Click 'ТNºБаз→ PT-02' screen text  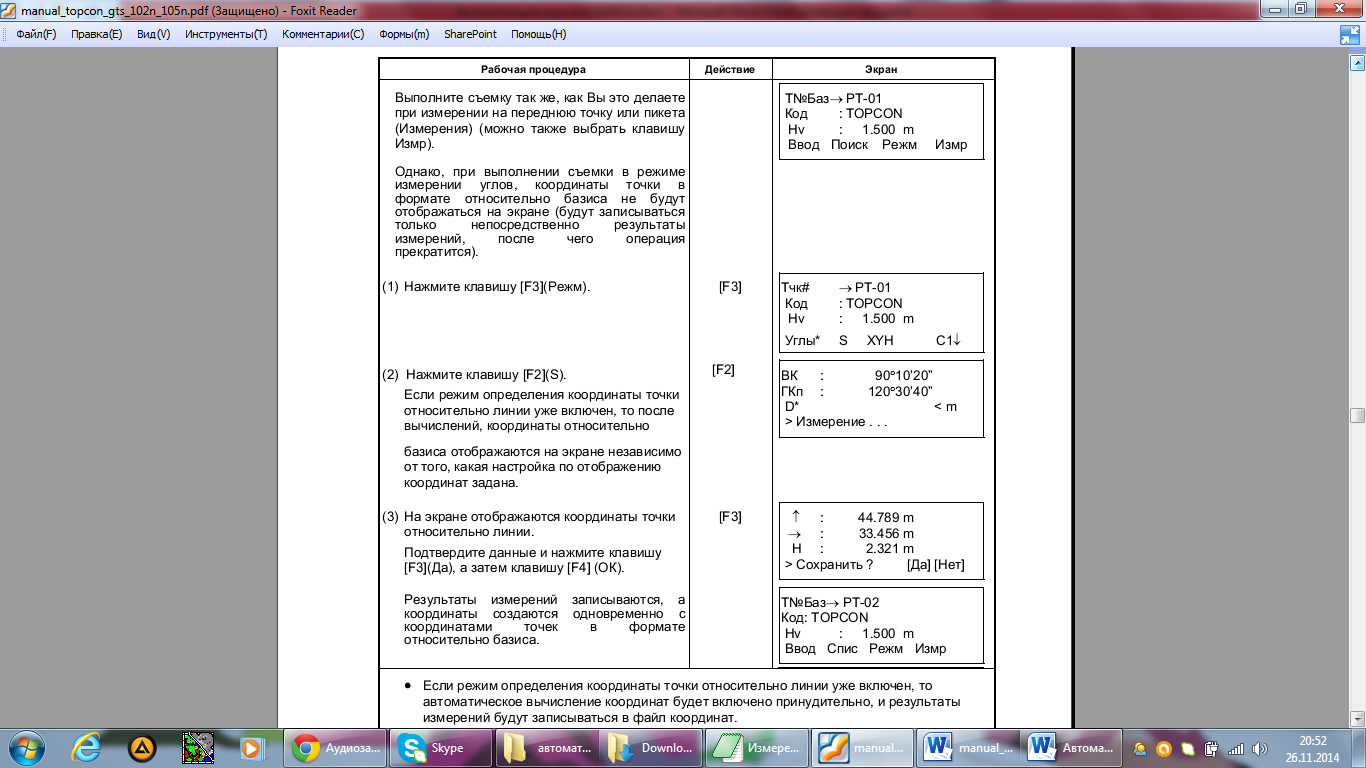pos(832,603)
